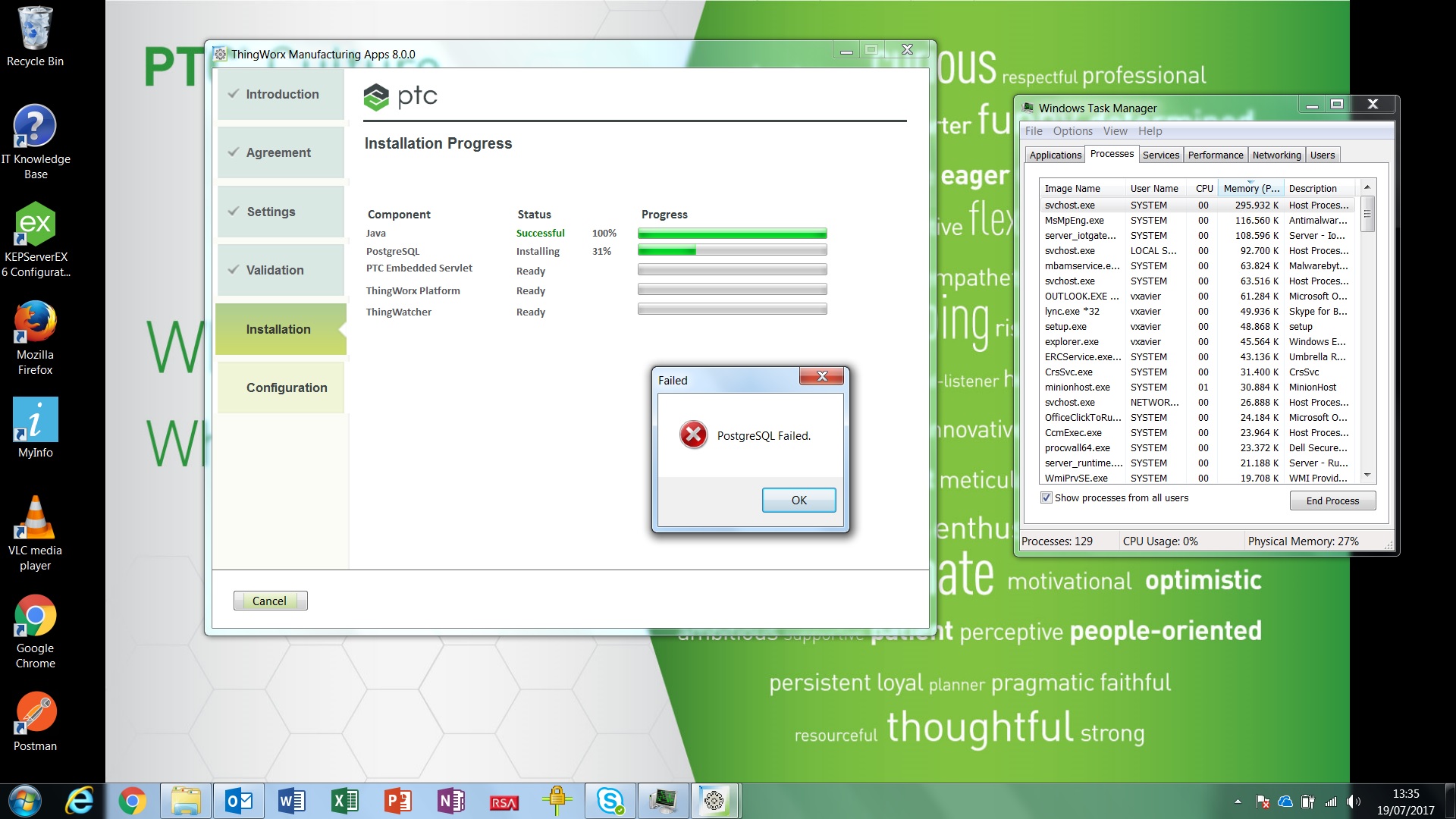Launch VLC media player from desktop

(35, 533)
